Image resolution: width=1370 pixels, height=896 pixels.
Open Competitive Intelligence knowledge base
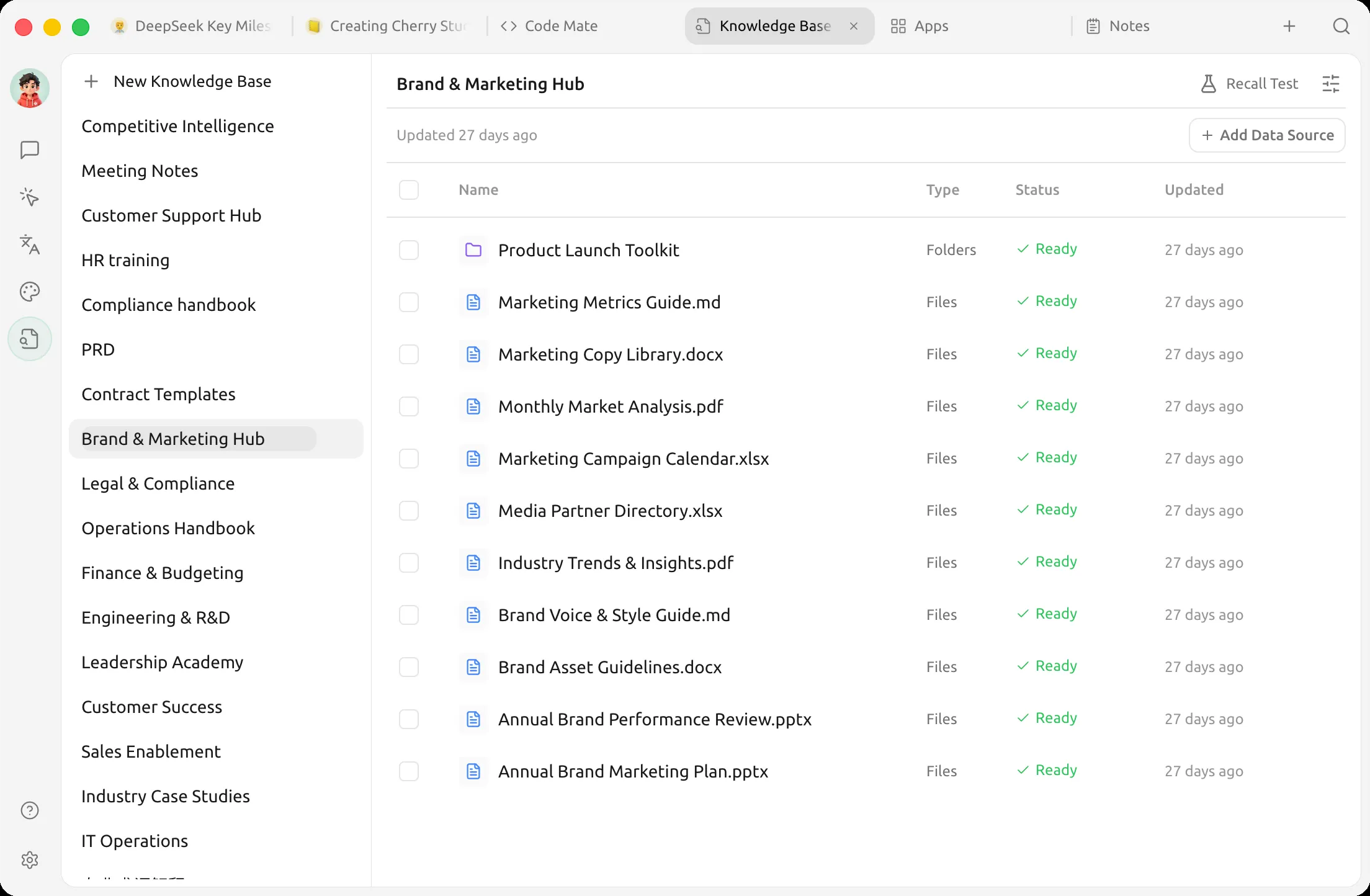(x=216, y=126)
